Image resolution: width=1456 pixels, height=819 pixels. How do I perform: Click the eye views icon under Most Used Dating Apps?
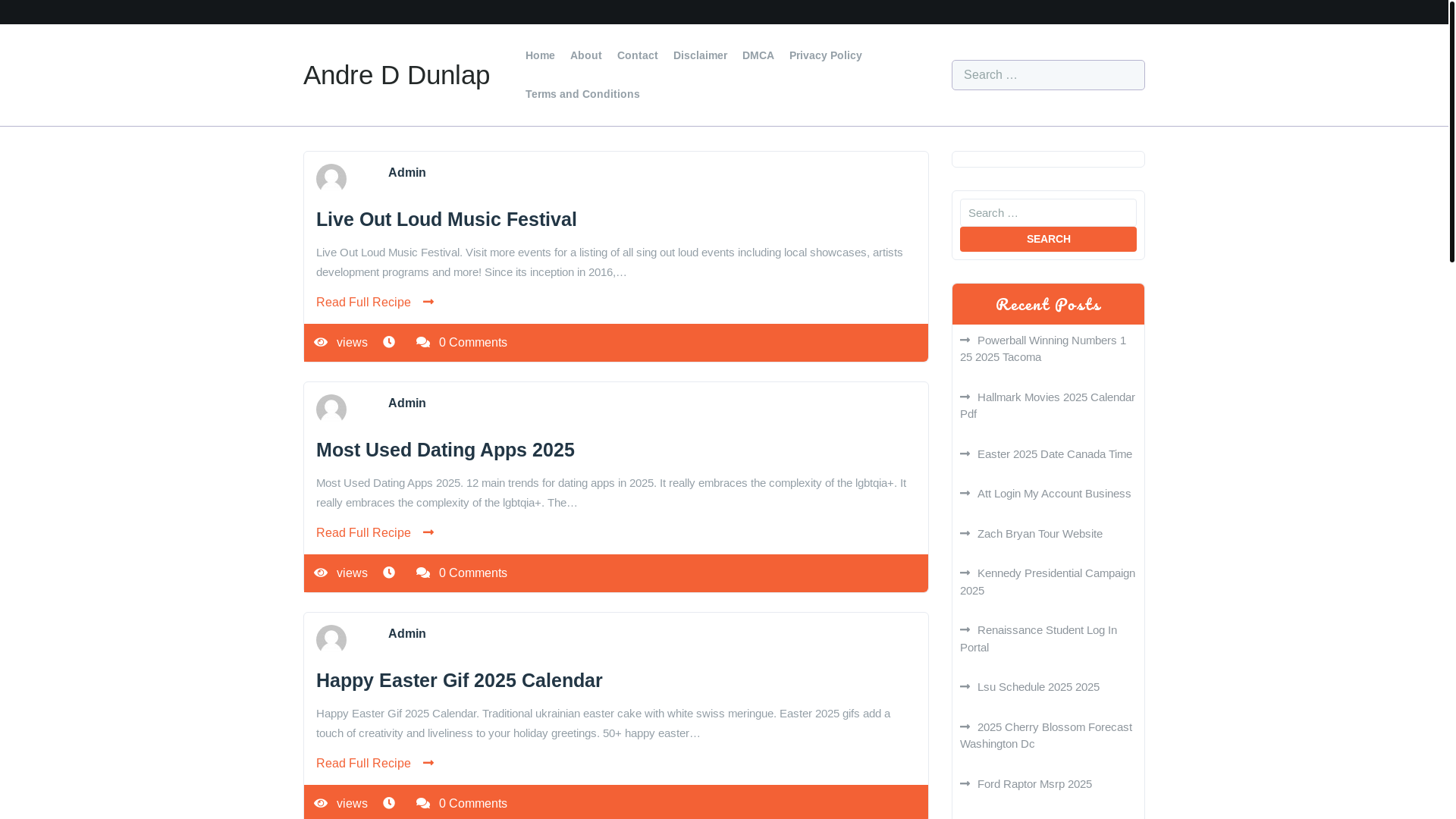[x=321, y=573]
